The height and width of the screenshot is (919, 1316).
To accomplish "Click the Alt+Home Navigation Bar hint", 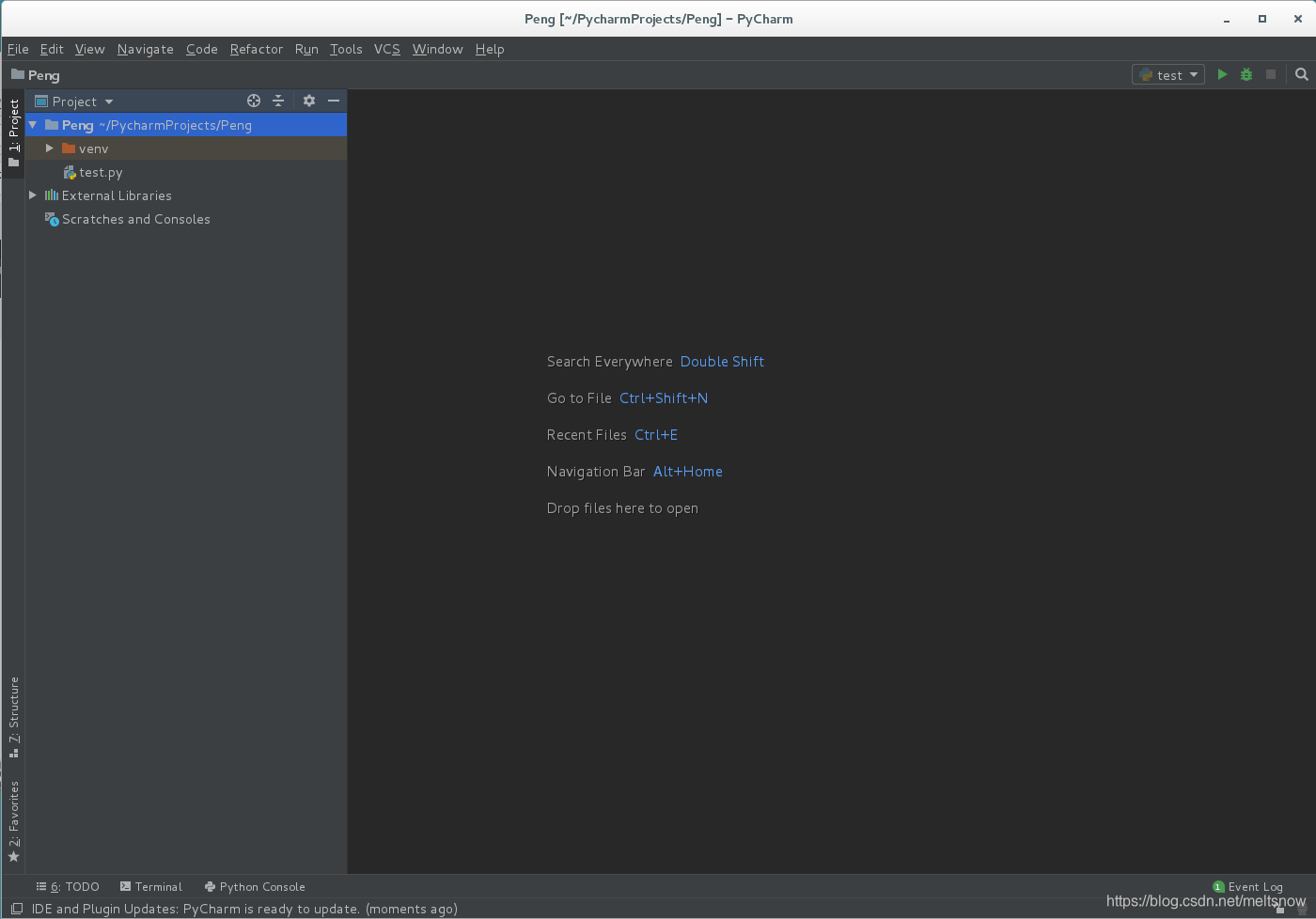I will (688, 472).
